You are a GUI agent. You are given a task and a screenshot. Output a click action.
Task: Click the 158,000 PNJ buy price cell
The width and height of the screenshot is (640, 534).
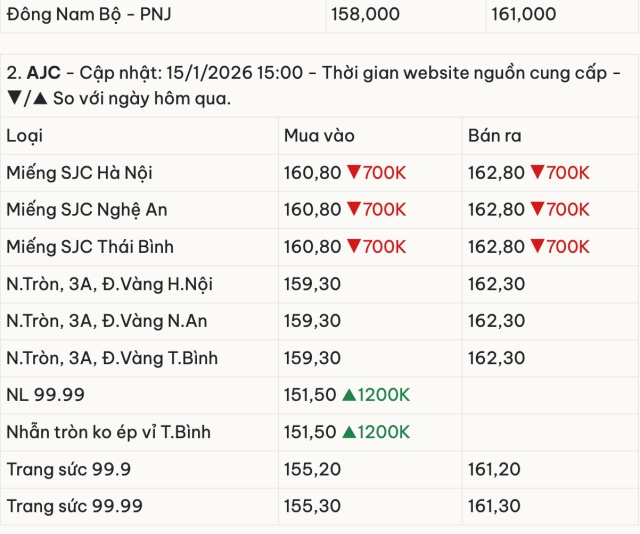[367, 14]
